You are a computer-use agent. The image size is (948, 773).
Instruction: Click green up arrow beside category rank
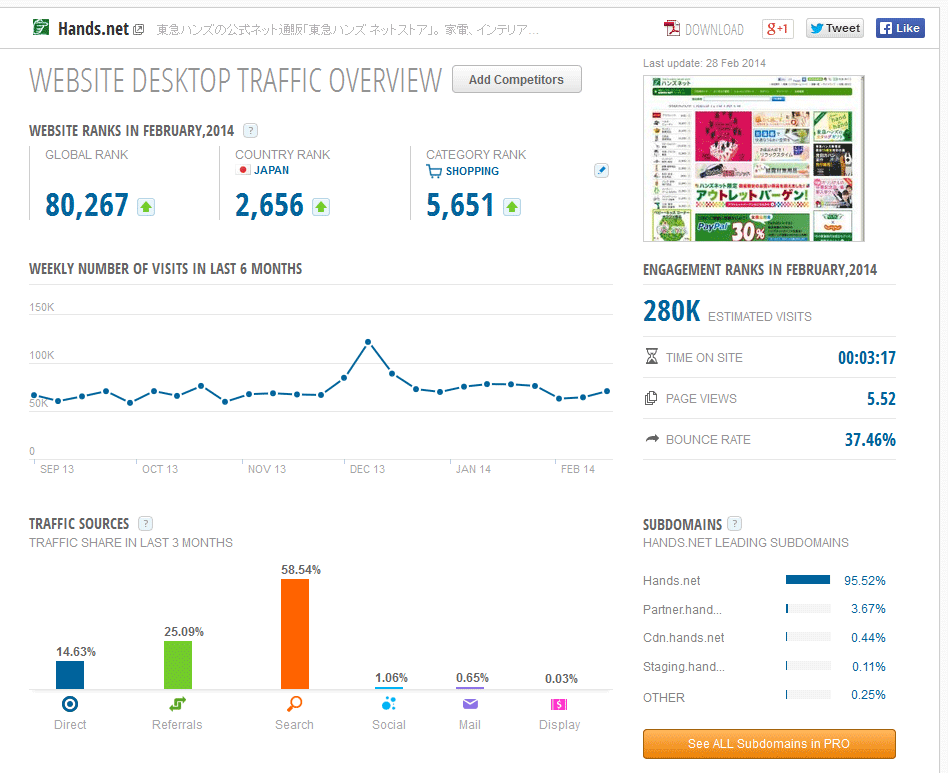pyautogui.click(x=512, y=207)
